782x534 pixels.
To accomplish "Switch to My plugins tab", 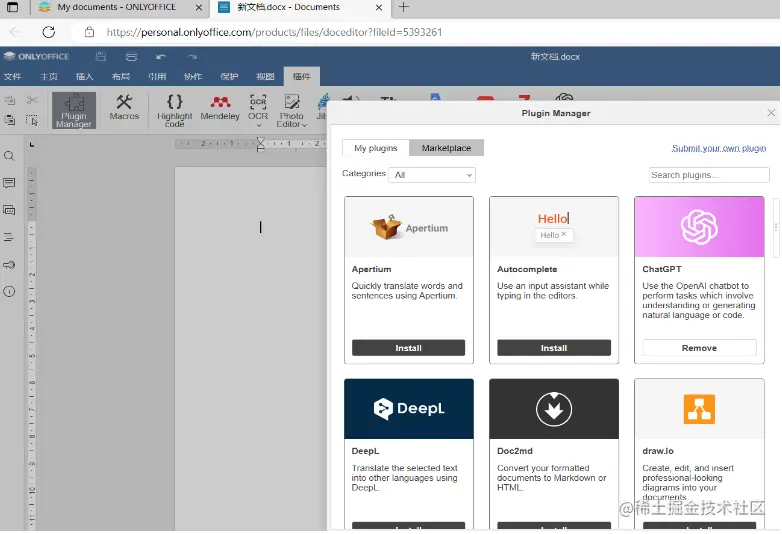I will [x=376, y=148].
